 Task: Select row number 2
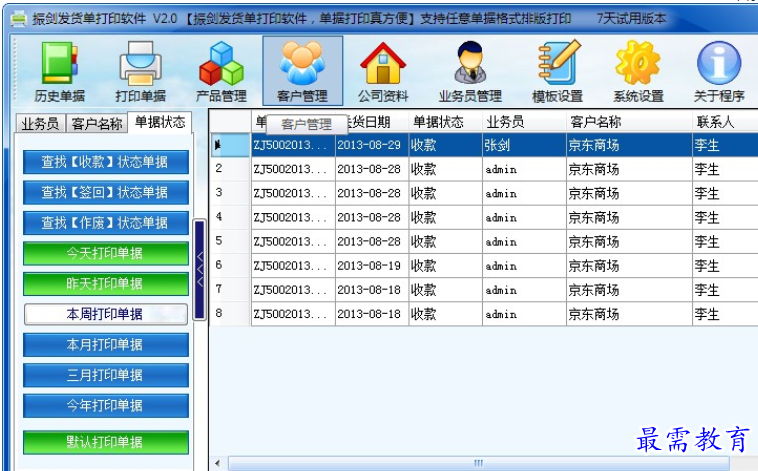pos(484,169)
